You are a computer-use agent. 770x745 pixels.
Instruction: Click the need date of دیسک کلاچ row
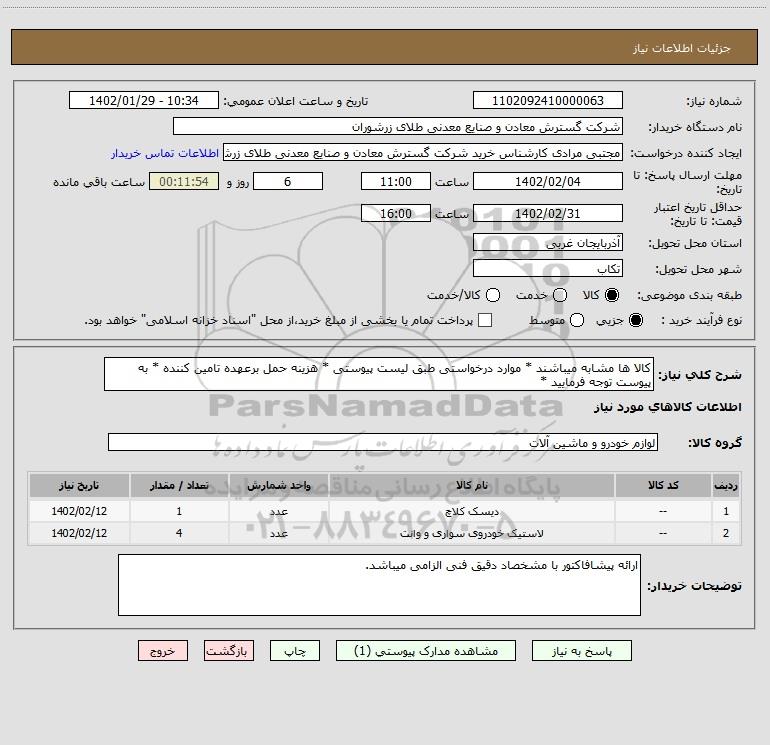(79, 511)
